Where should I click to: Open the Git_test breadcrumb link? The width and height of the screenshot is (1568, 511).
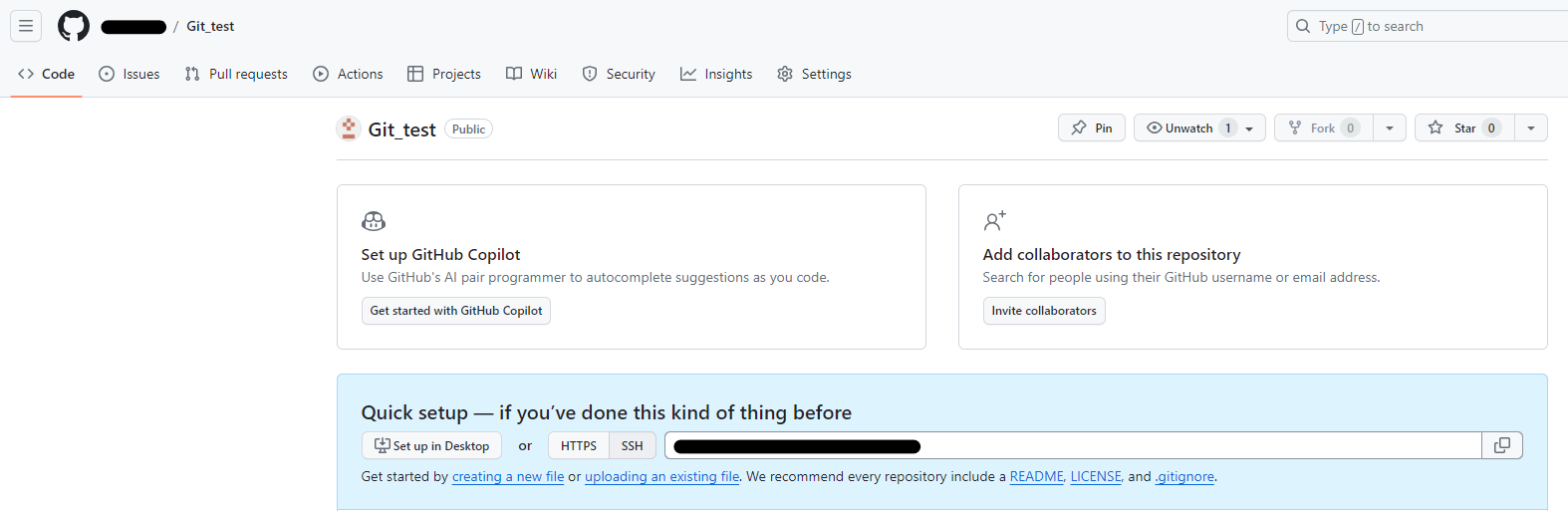pos(210,27)
